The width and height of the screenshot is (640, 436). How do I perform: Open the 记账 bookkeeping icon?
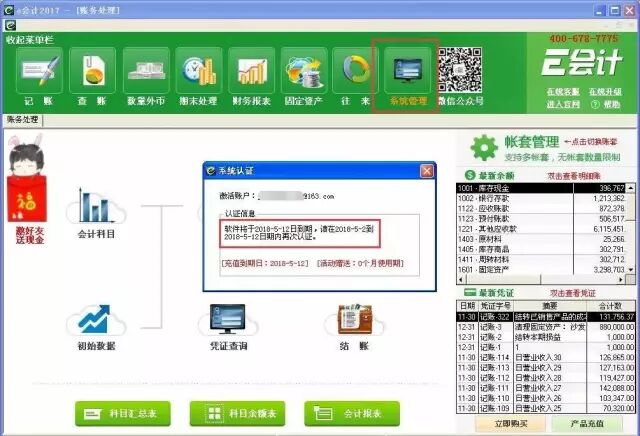coord(39,71)
